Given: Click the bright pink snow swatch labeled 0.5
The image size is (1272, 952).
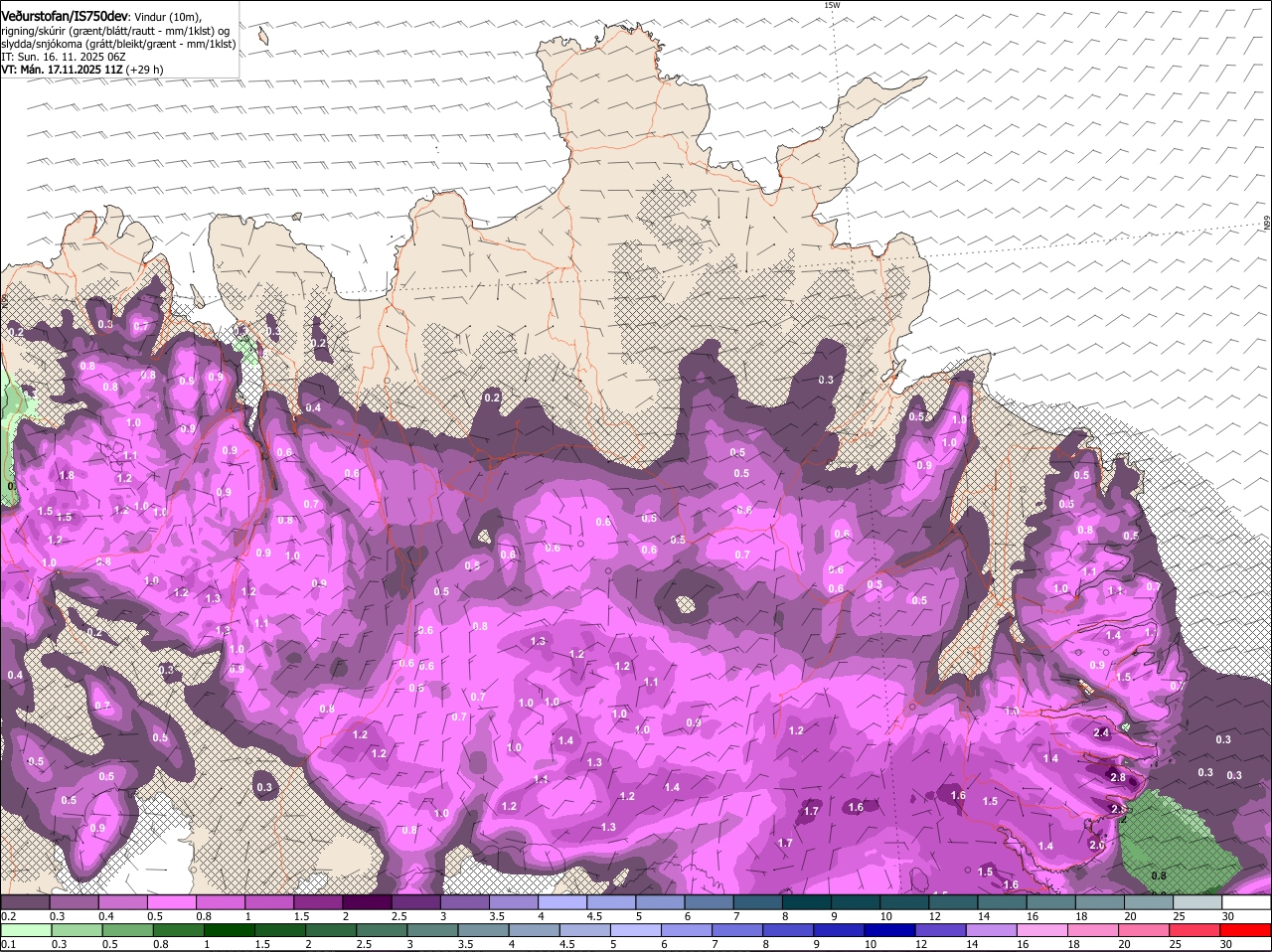Looking at the screenshot, I should click(x=171, y=902).
